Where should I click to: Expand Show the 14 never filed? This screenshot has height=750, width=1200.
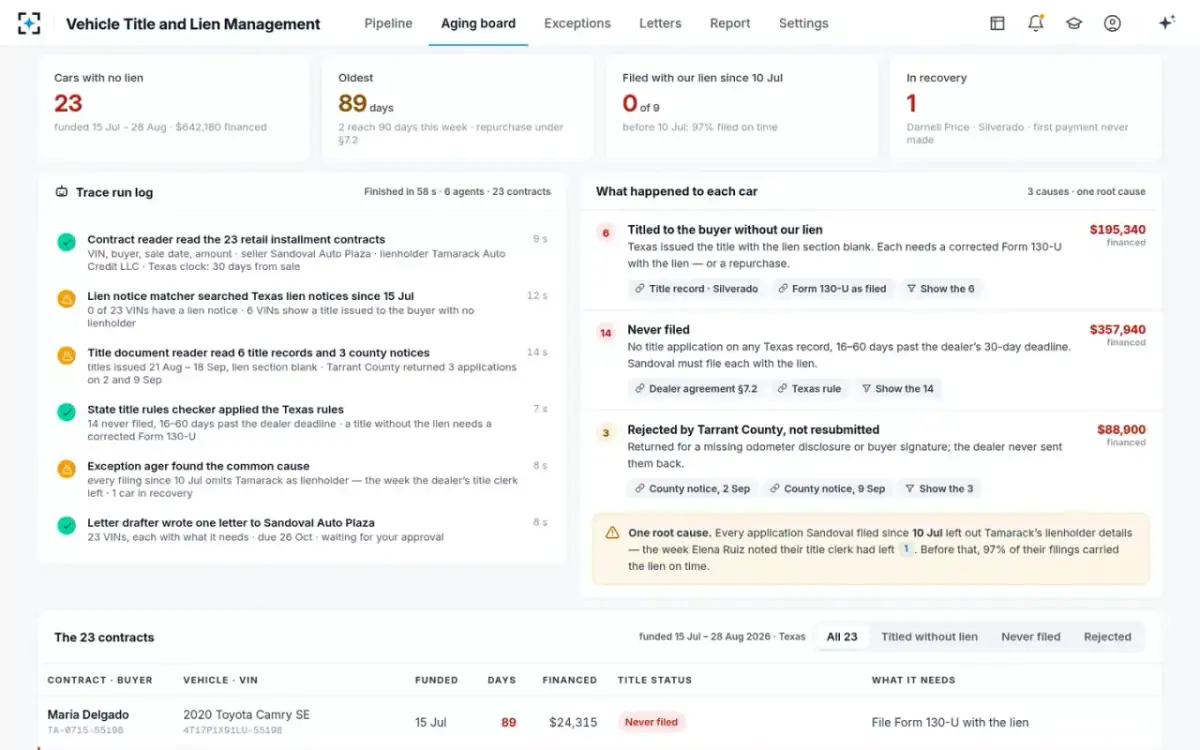(x=898, y=389)
